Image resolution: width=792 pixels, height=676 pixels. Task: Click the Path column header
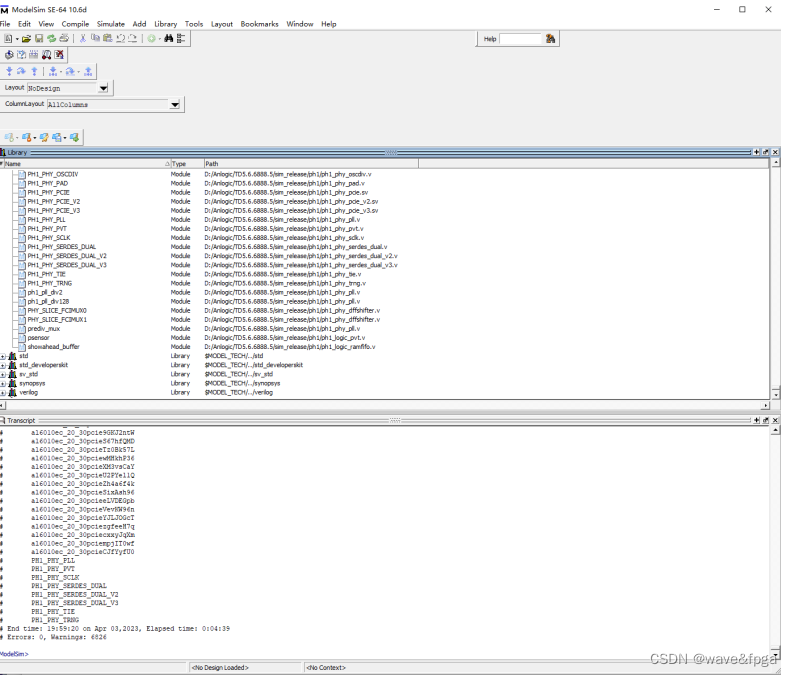311,164
